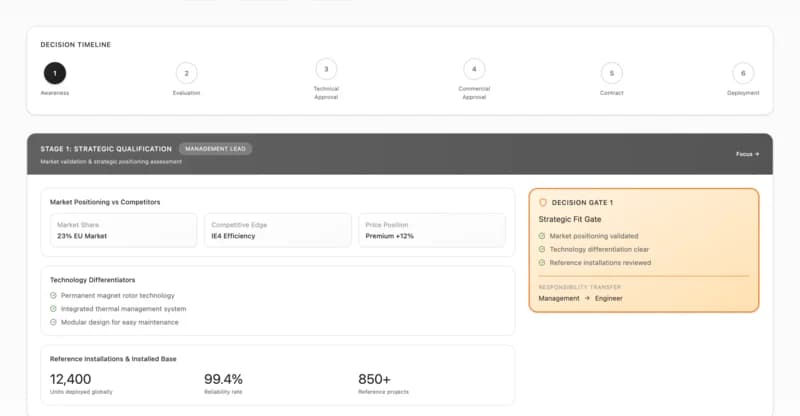Click check icon for Reference installations reviewed

[x=542, y=262]
